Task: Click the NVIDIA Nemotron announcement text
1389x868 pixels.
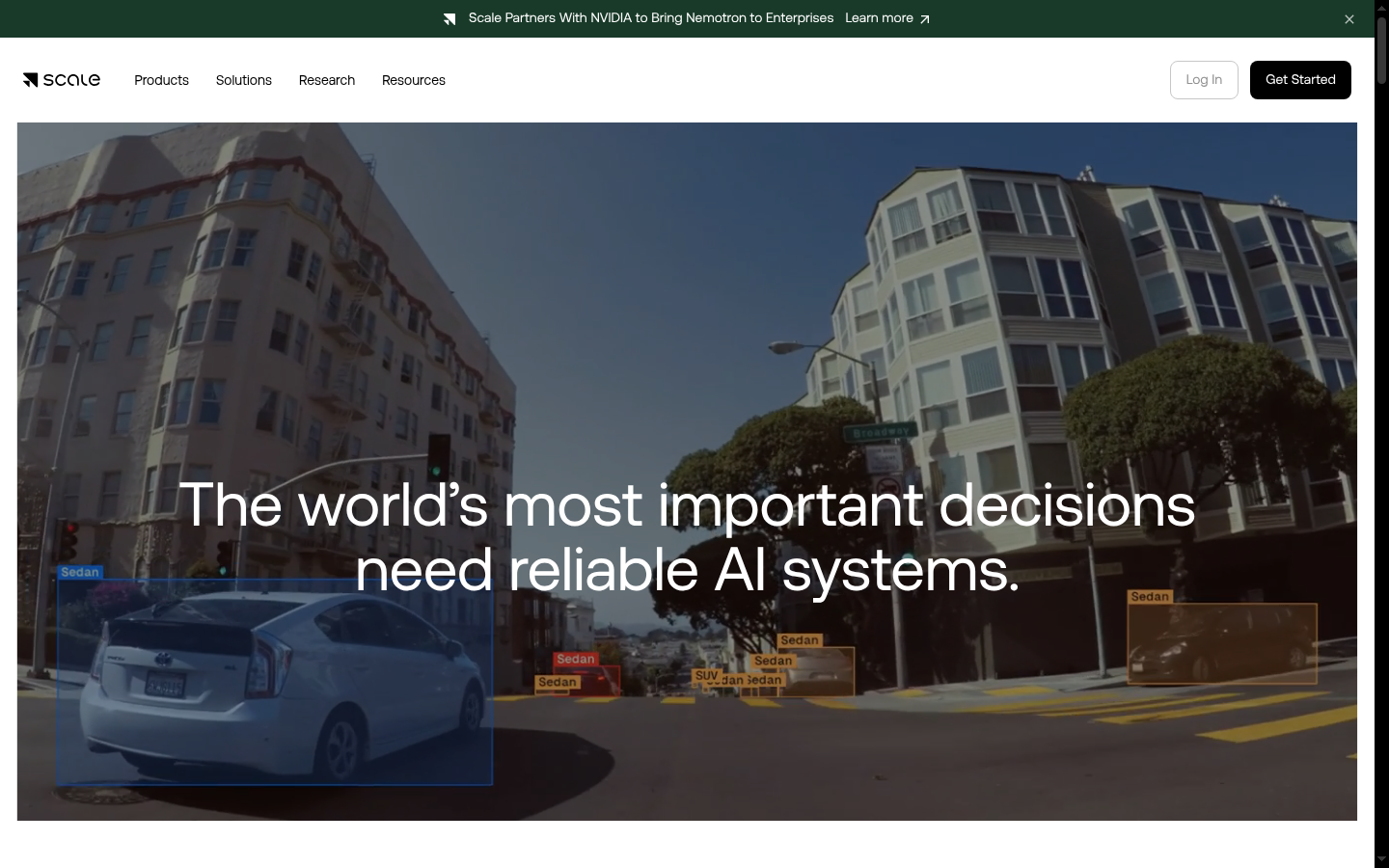Action: (651, 18)
